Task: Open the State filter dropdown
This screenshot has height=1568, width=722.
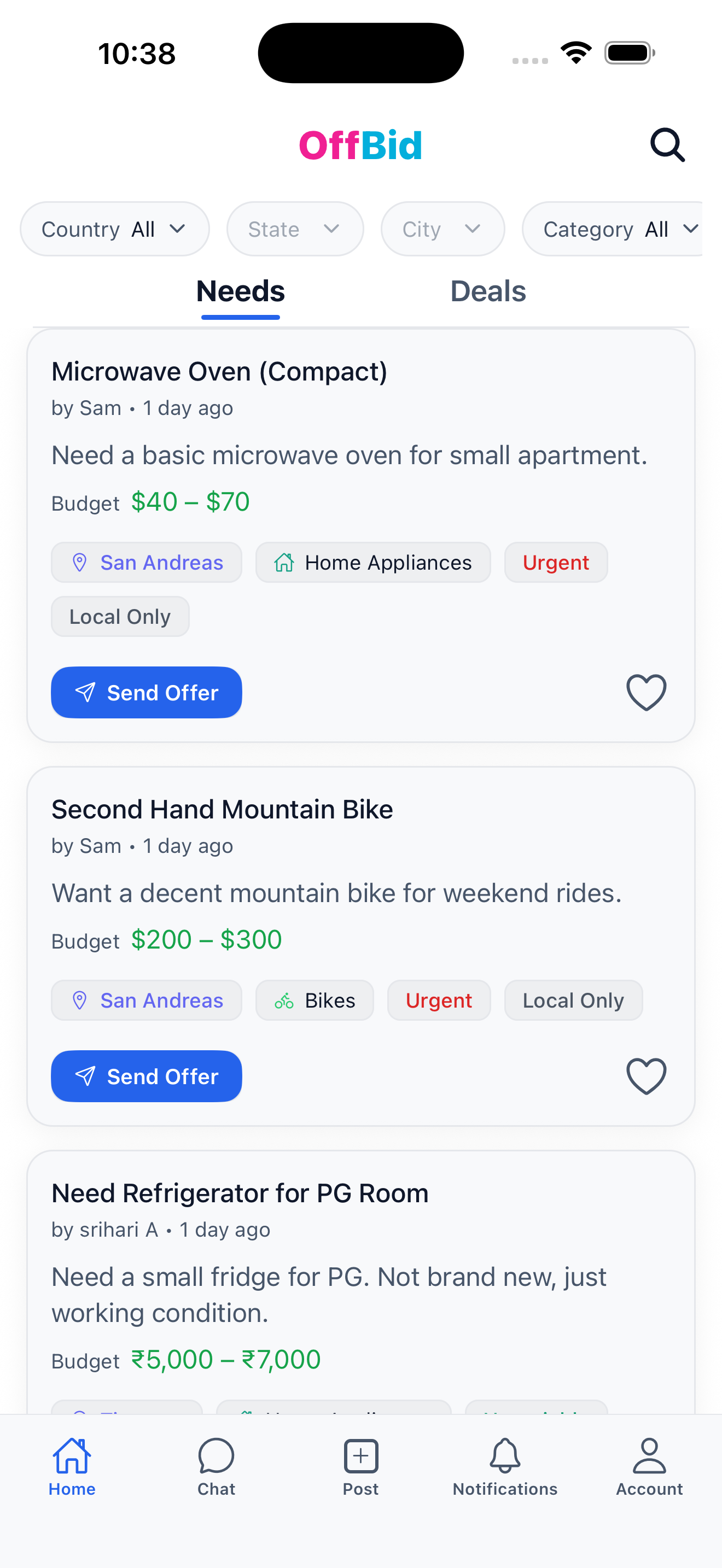Action: 295,229
